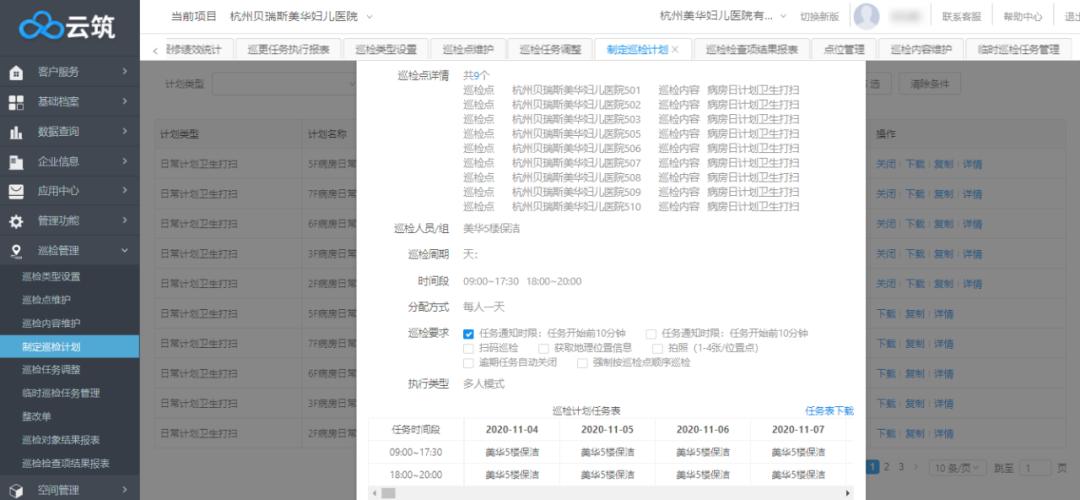Open 整改单 in the sidebar submenu
This screenshot has height=500, width=1080.
37,417
